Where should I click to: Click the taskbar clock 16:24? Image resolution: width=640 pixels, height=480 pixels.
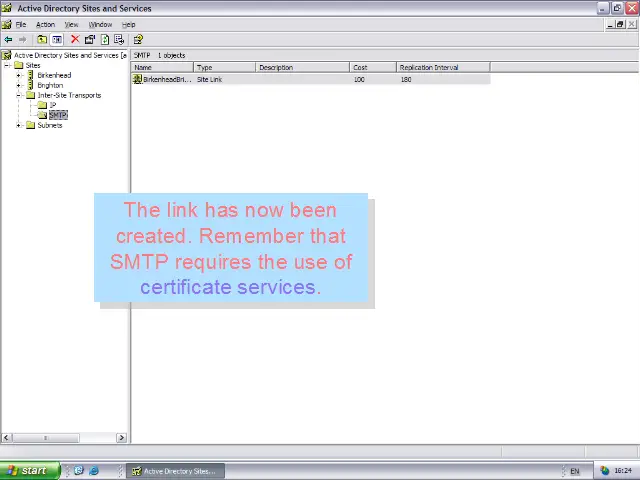point(623,471)
